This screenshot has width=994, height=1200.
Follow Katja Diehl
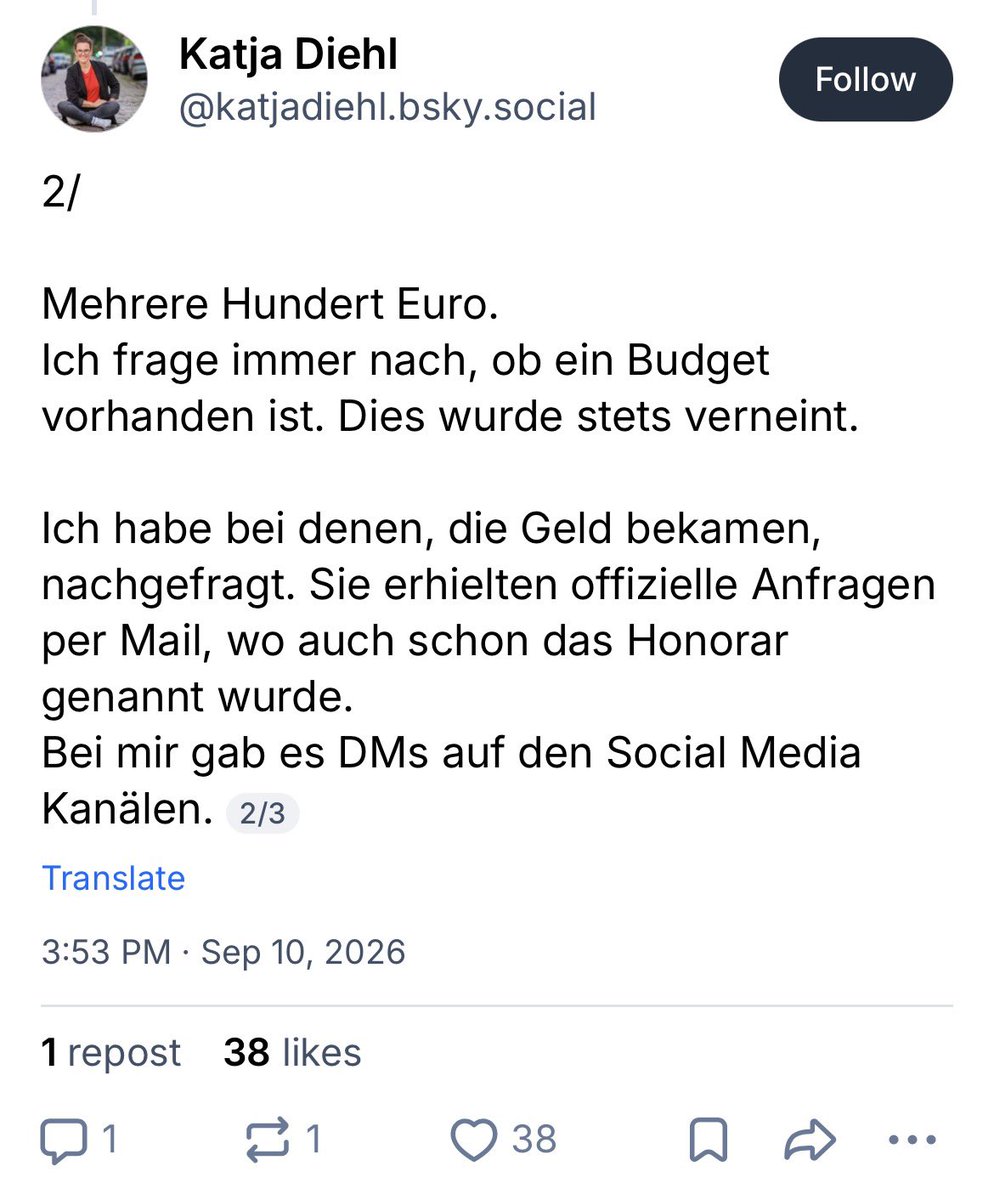[865, 79]
